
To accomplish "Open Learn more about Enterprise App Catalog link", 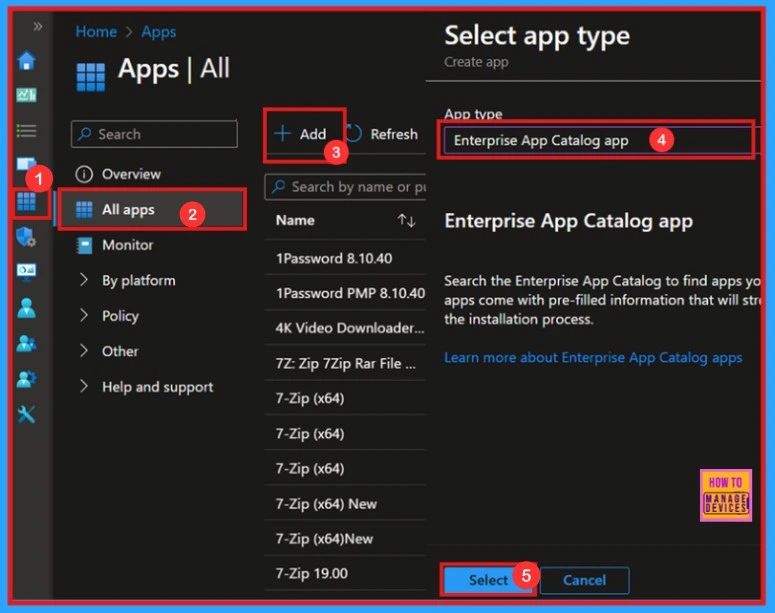I will click(593, 357).
